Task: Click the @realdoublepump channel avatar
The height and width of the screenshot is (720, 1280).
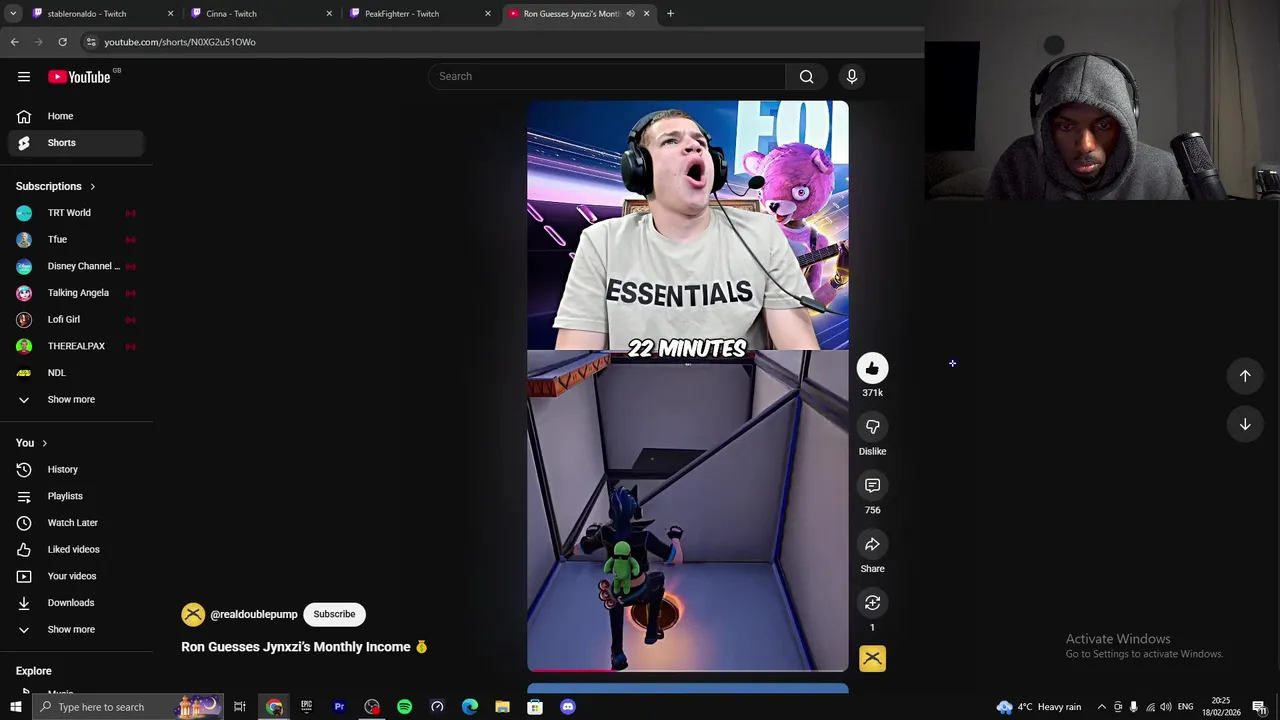Action: tap(193, 614)
